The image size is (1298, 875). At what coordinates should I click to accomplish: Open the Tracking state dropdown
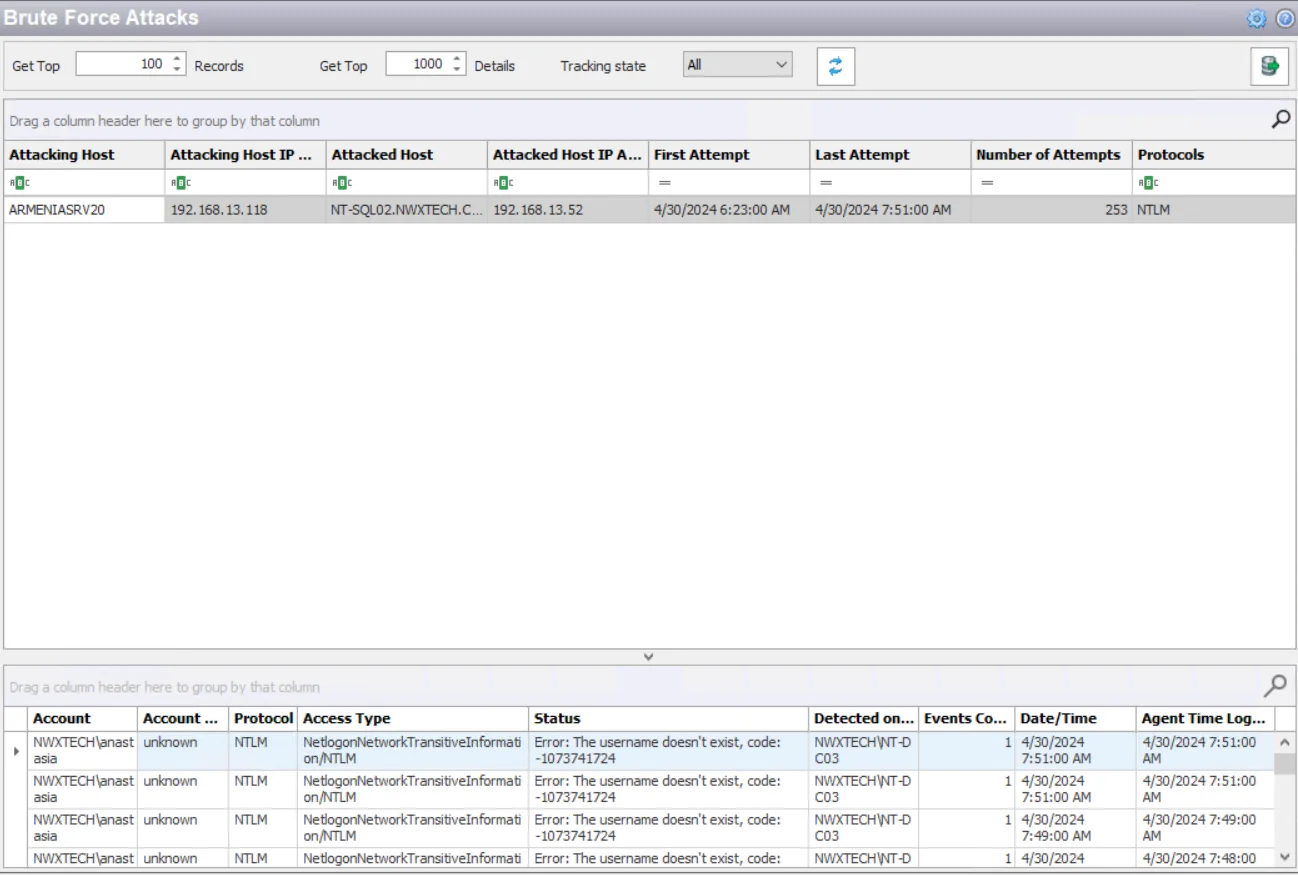738,65
